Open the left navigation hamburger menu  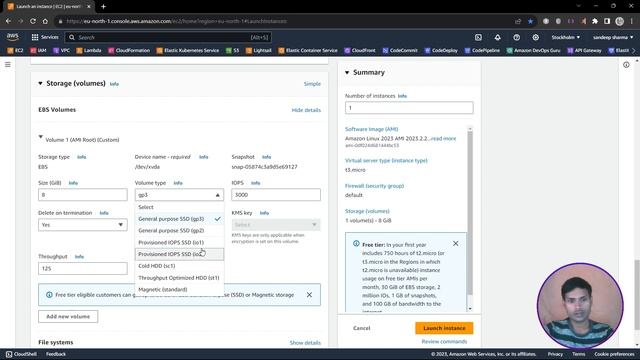[x=8, y=64]
